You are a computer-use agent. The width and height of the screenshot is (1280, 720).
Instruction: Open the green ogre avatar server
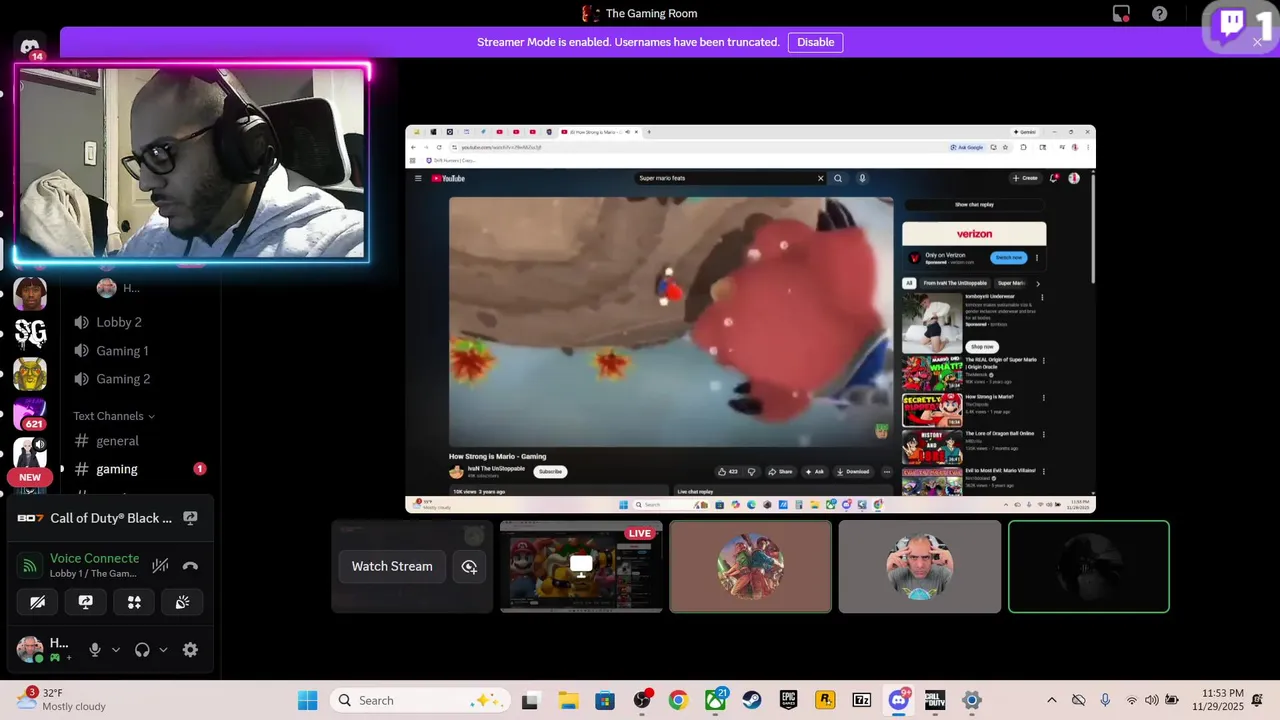click(30, 374)
